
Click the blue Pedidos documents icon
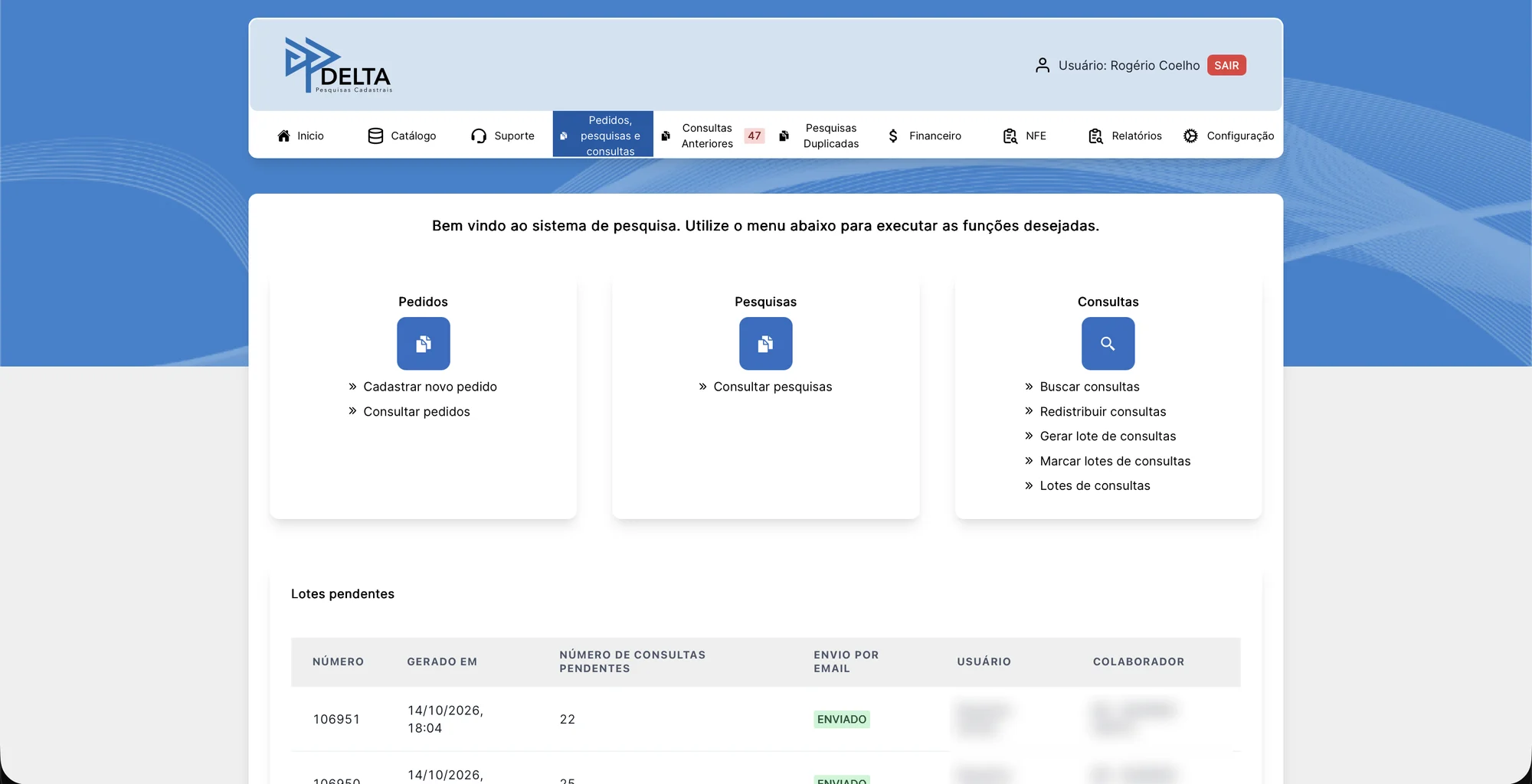click(x=424, y=344)
